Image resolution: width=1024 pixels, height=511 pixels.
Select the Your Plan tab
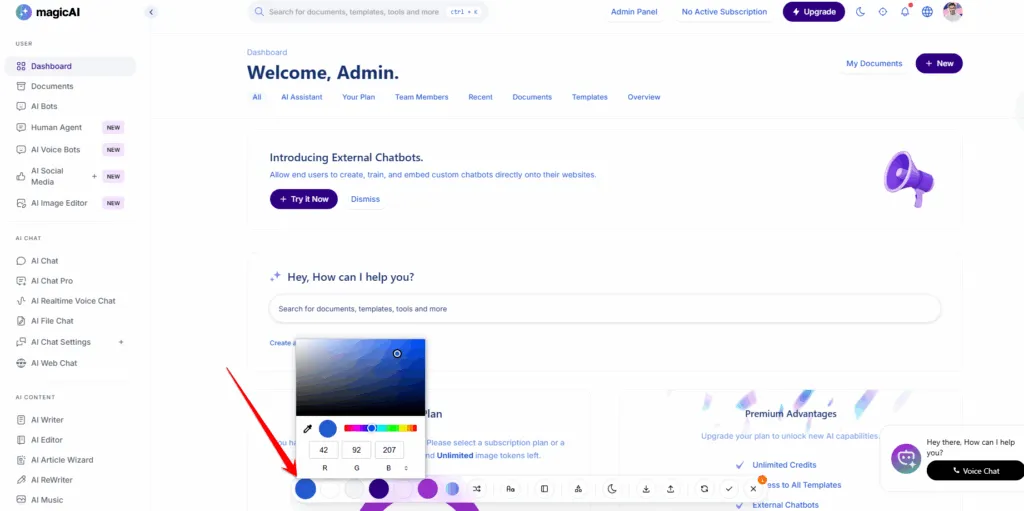tap(359, 97)
